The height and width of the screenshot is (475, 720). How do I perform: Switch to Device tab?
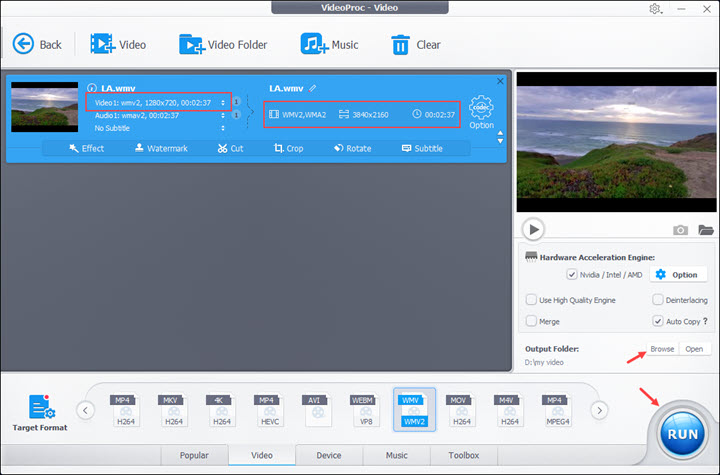[329, 455]
